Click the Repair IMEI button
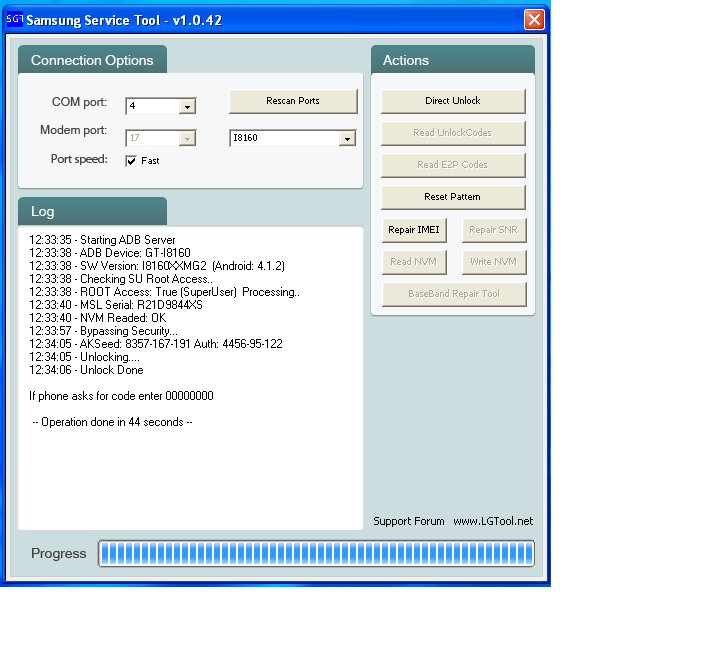The width and height of the screenshot is (702, 652). (414, 230)
